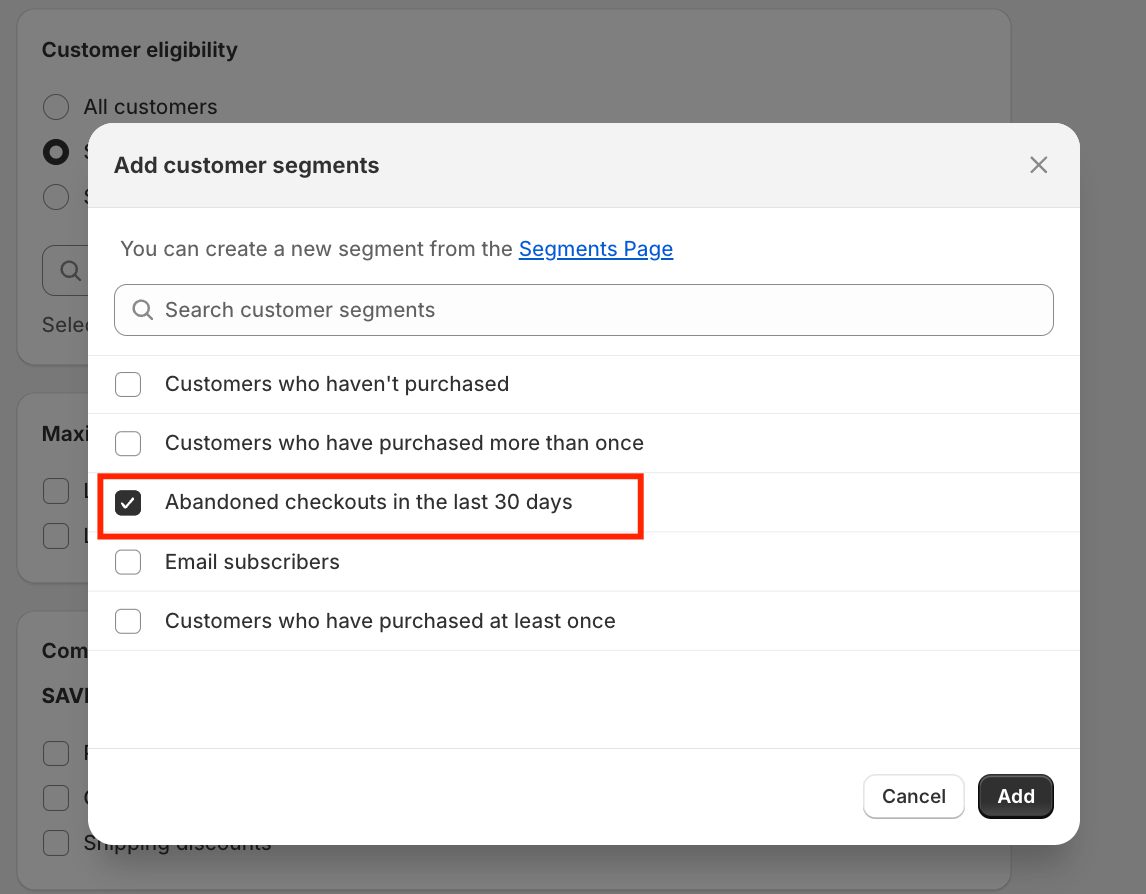Check "Customers who haven't purchased" segment
This screenshot has height=894, width=1146.
pos(128,384)
